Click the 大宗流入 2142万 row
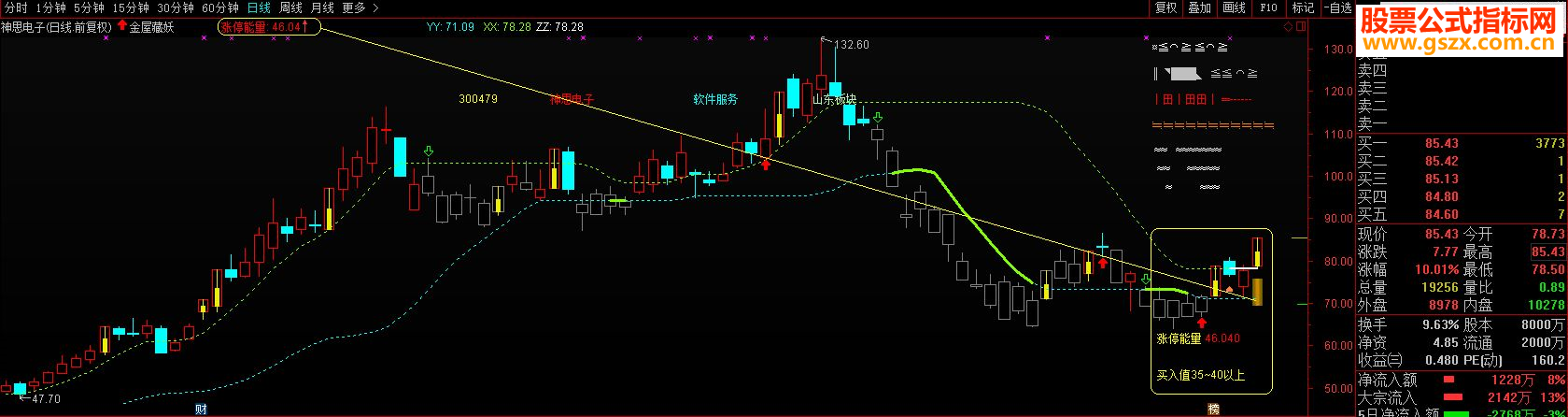Viewport: 1568px width, 417px height. (x=1462, y=398)
